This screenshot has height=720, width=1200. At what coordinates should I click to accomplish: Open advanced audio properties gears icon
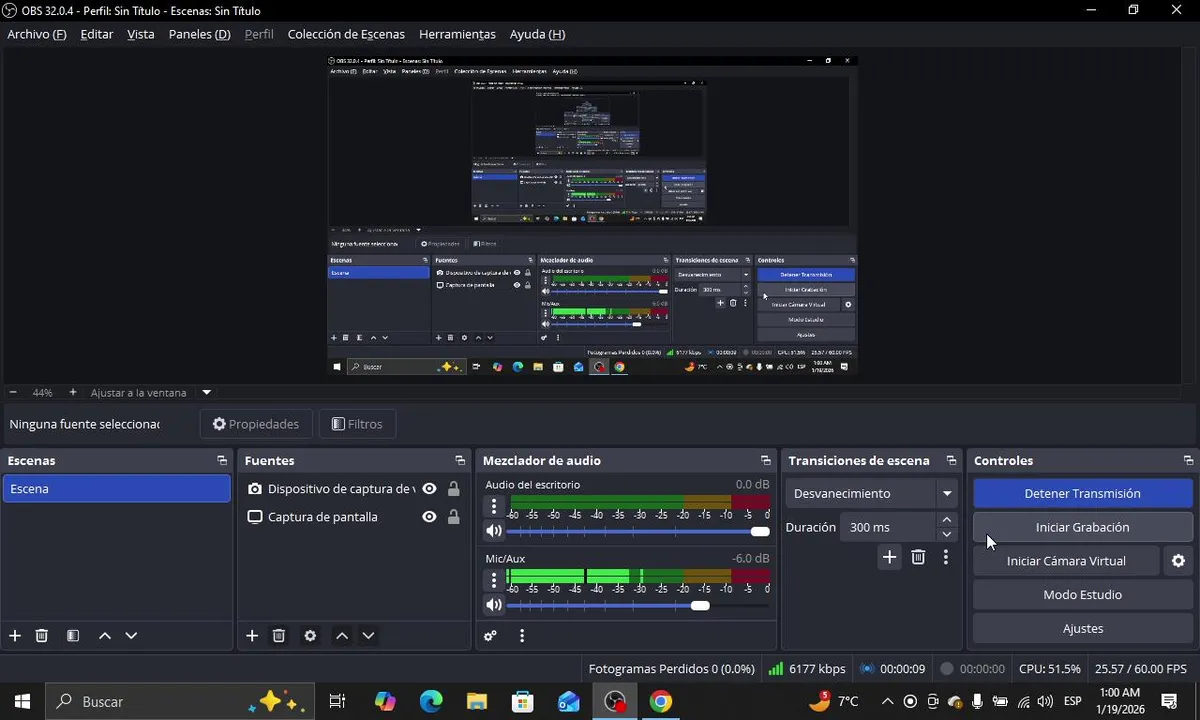490,635
